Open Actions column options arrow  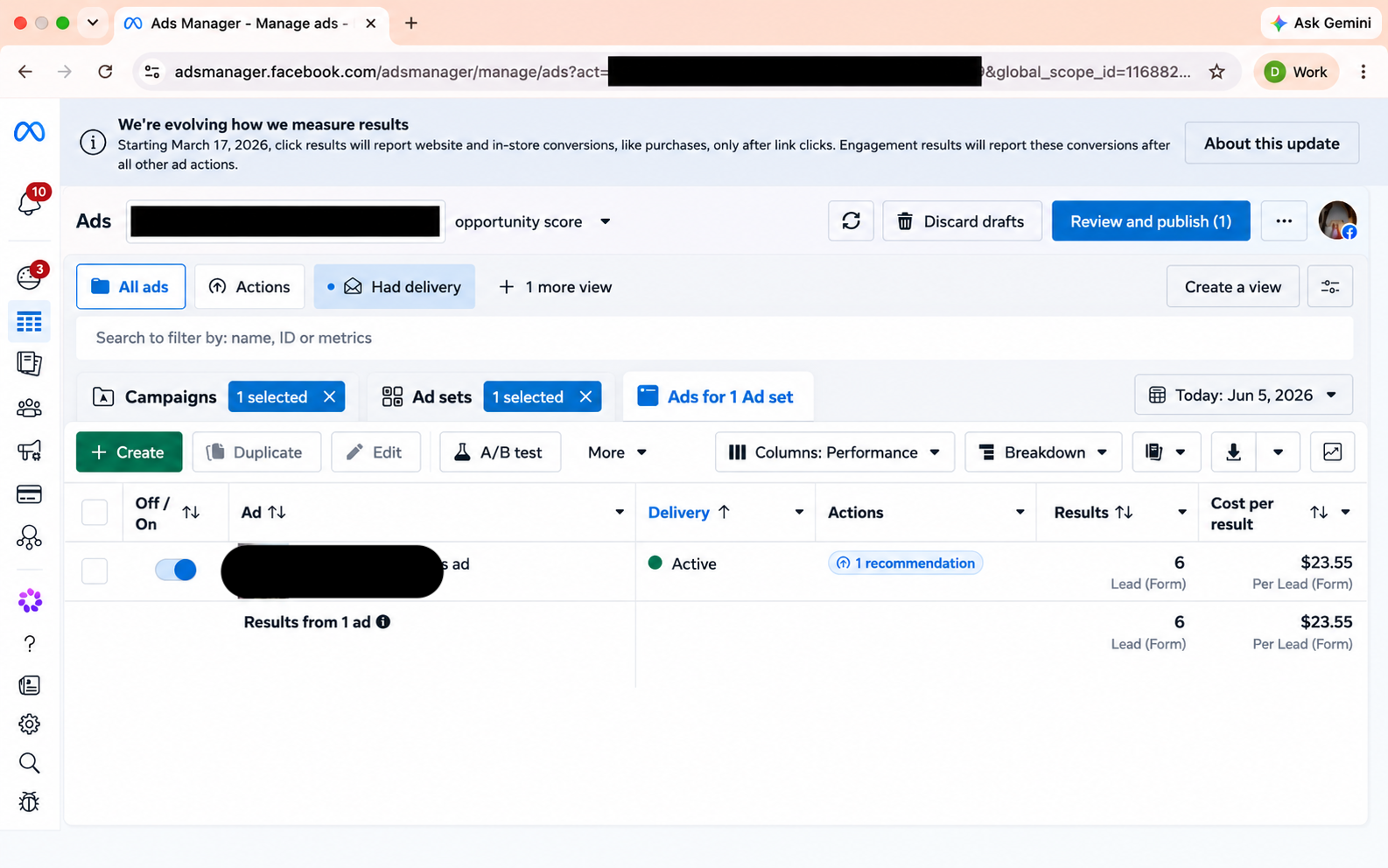pos(1020,512)
